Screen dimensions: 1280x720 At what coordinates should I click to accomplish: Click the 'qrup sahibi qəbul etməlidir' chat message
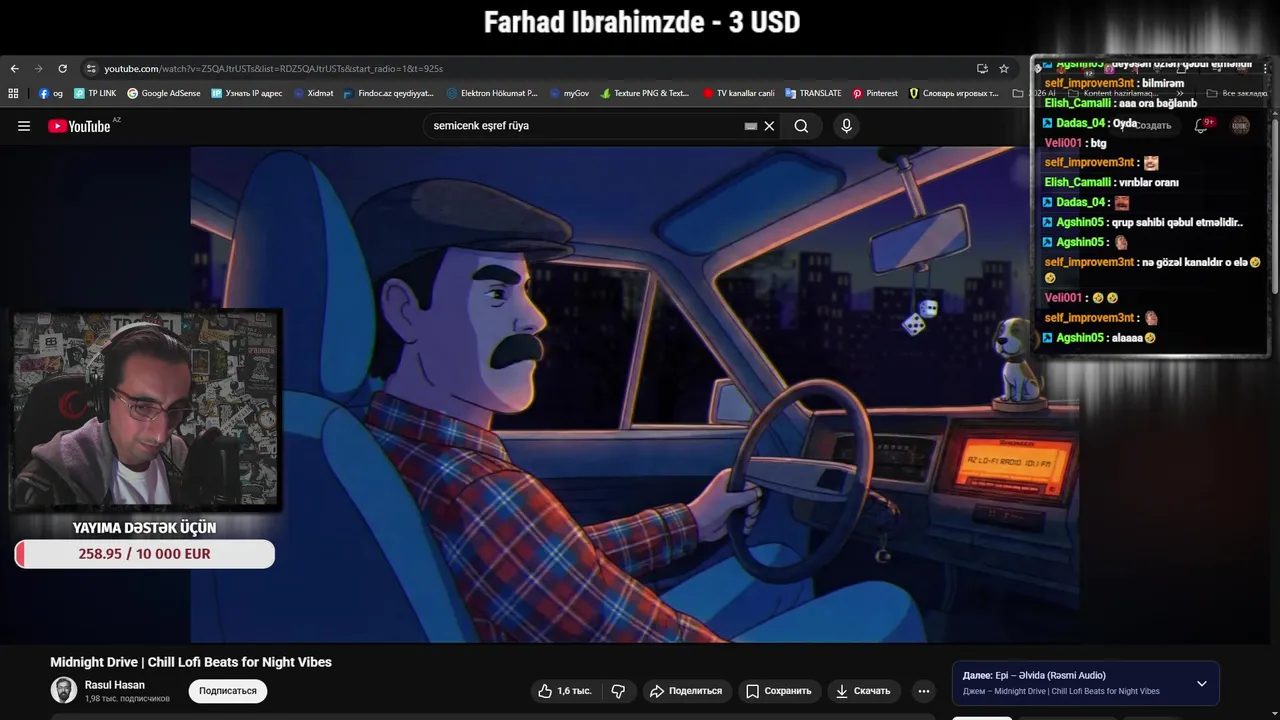(x=1143, y=223)
